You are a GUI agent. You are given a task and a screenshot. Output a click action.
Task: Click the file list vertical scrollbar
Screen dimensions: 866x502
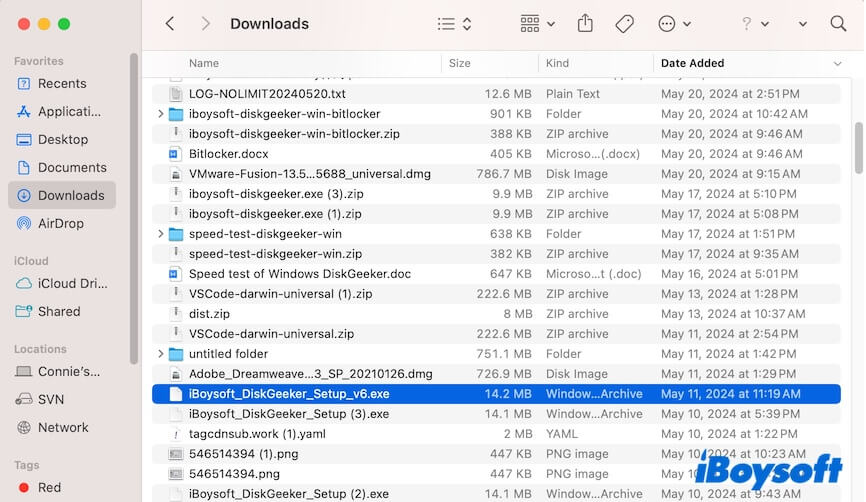pos(858,148)
